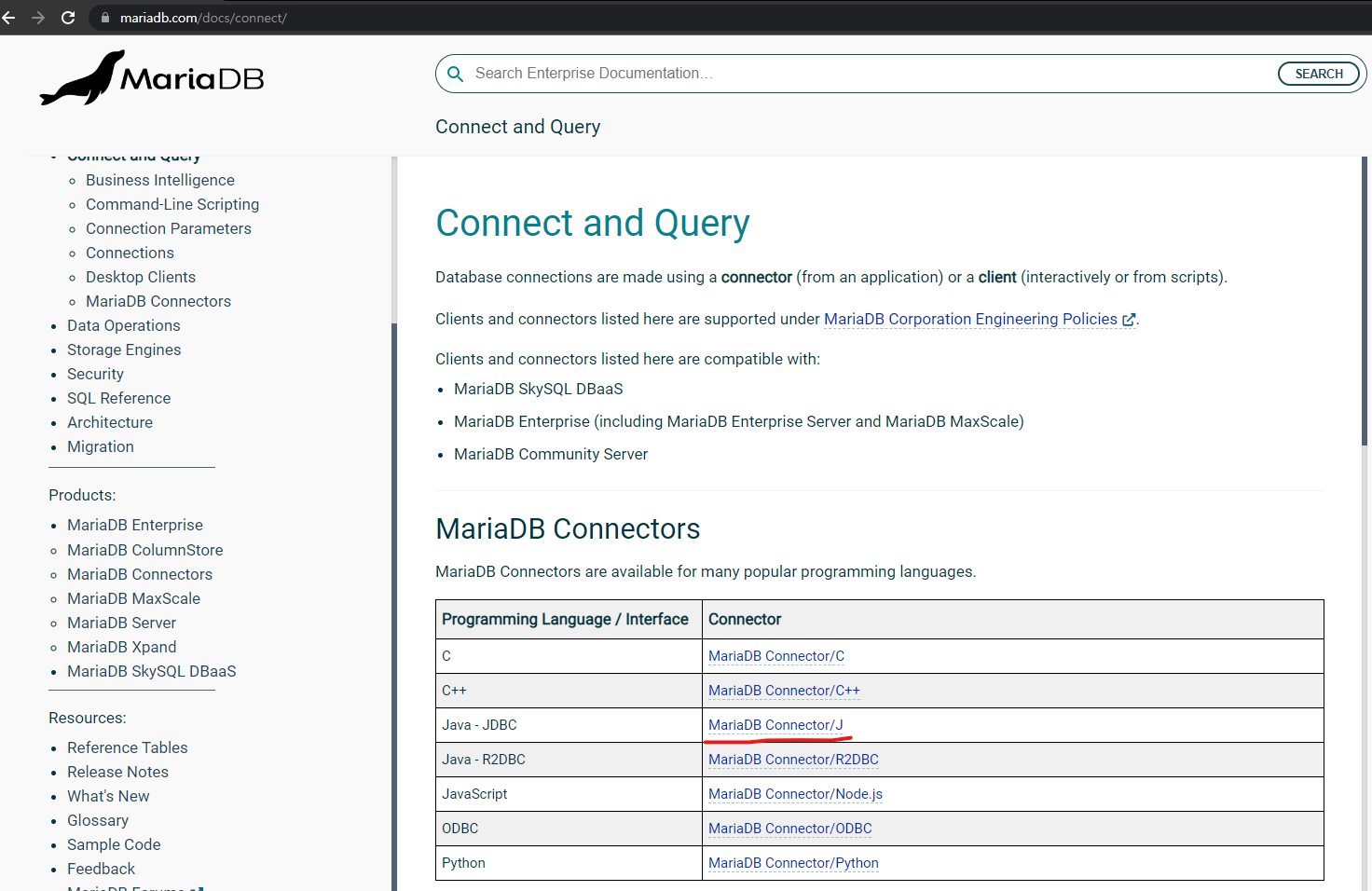Open Desktop Clients sidebar link
The image size is (1372, 891).
pos(141,277)
